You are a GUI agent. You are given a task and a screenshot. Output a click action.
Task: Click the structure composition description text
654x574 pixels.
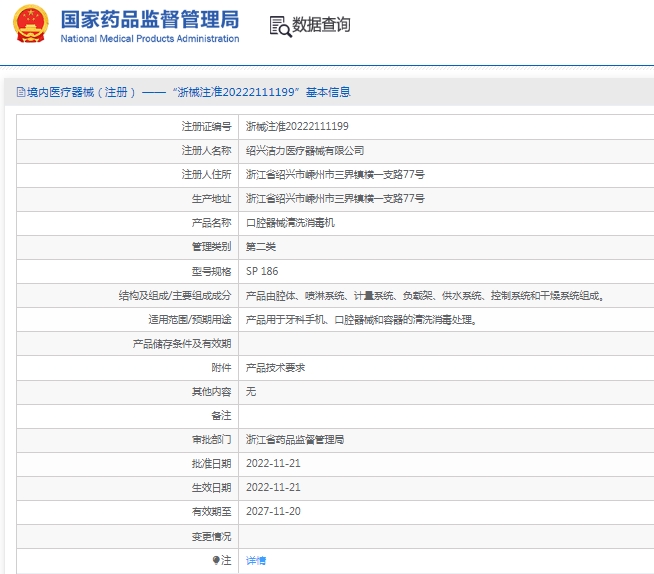pos(425,296)
